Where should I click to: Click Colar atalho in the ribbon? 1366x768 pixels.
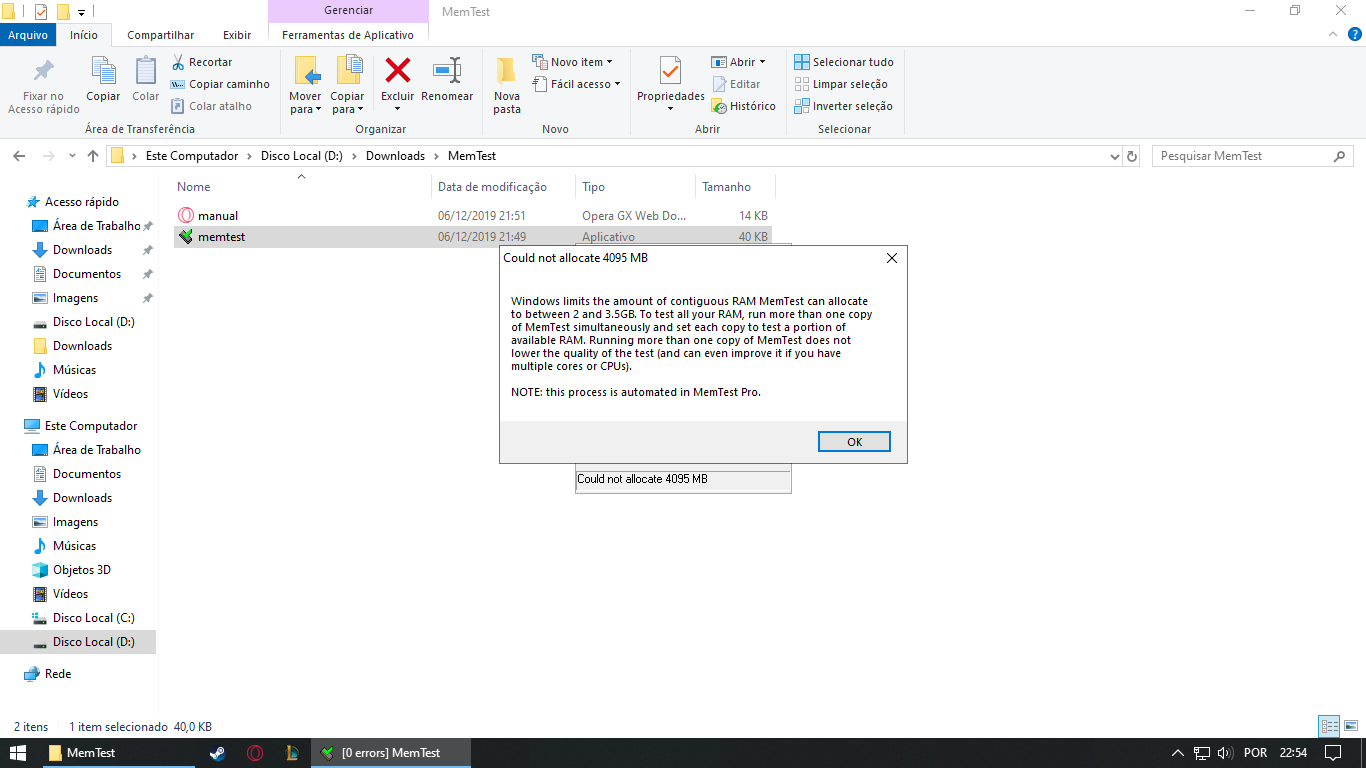coord(211,106)
